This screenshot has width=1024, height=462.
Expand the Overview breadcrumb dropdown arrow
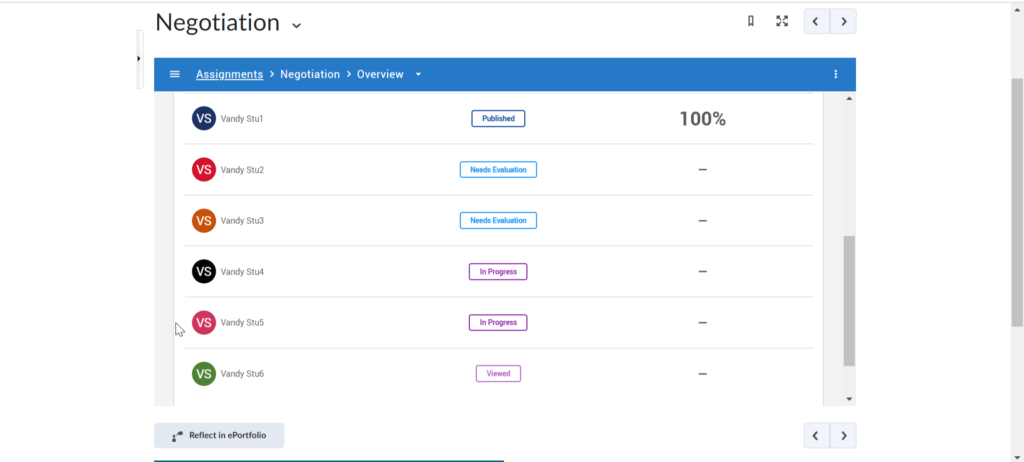click(419, 74)
